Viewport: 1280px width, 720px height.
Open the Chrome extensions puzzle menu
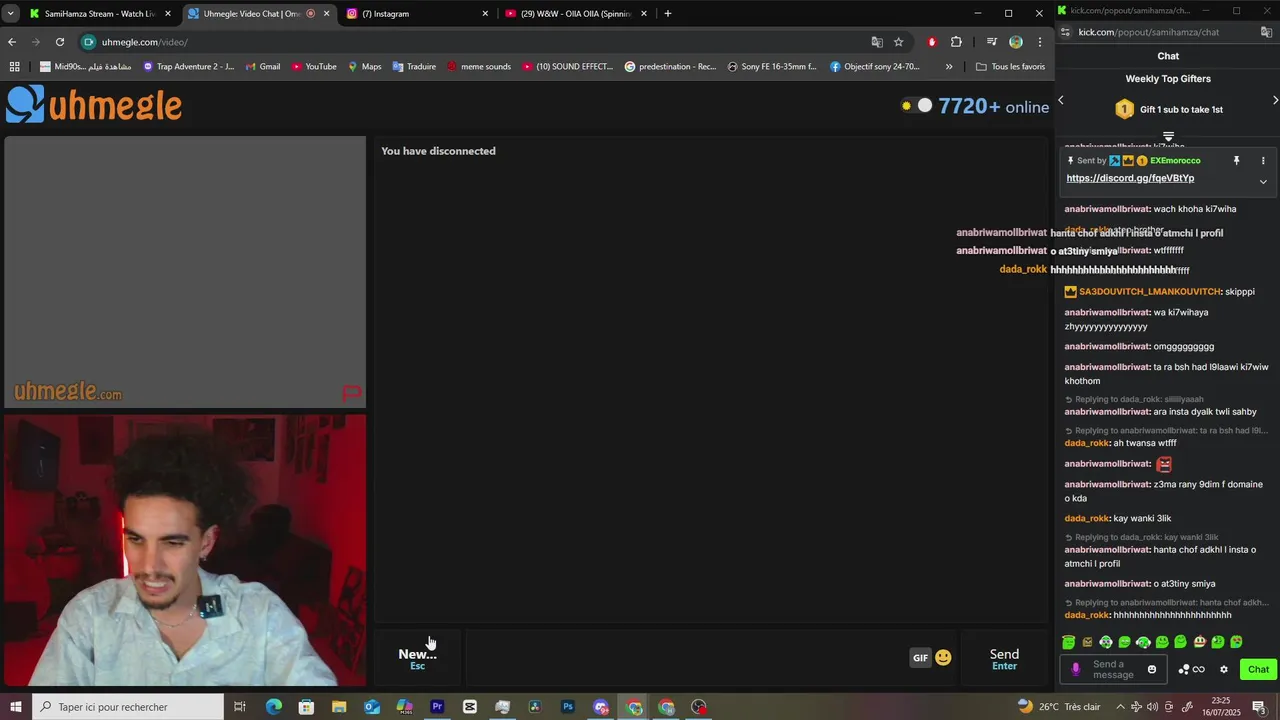956,42
